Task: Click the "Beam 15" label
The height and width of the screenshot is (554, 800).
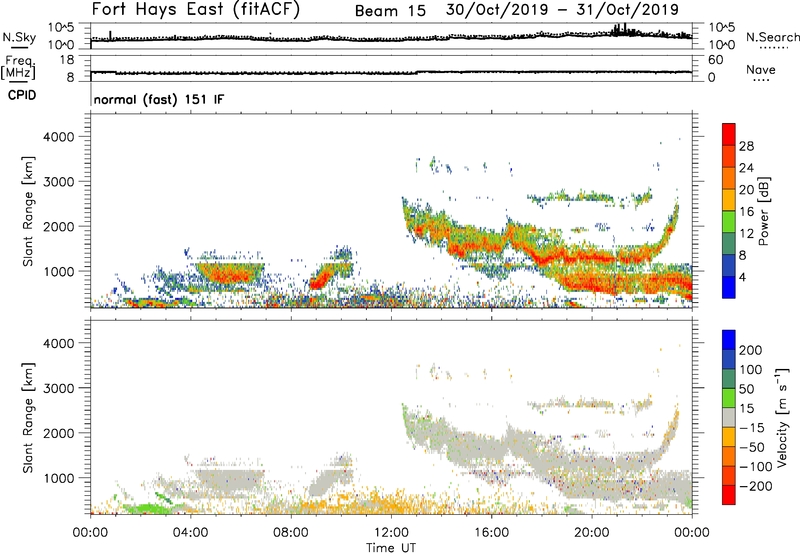Action: [x=390, y=11]
